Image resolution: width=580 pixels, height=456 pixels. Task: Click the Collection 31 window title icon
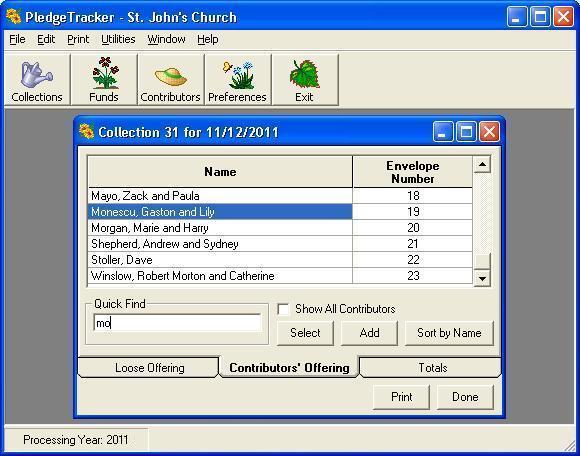[x=87, y=132]
